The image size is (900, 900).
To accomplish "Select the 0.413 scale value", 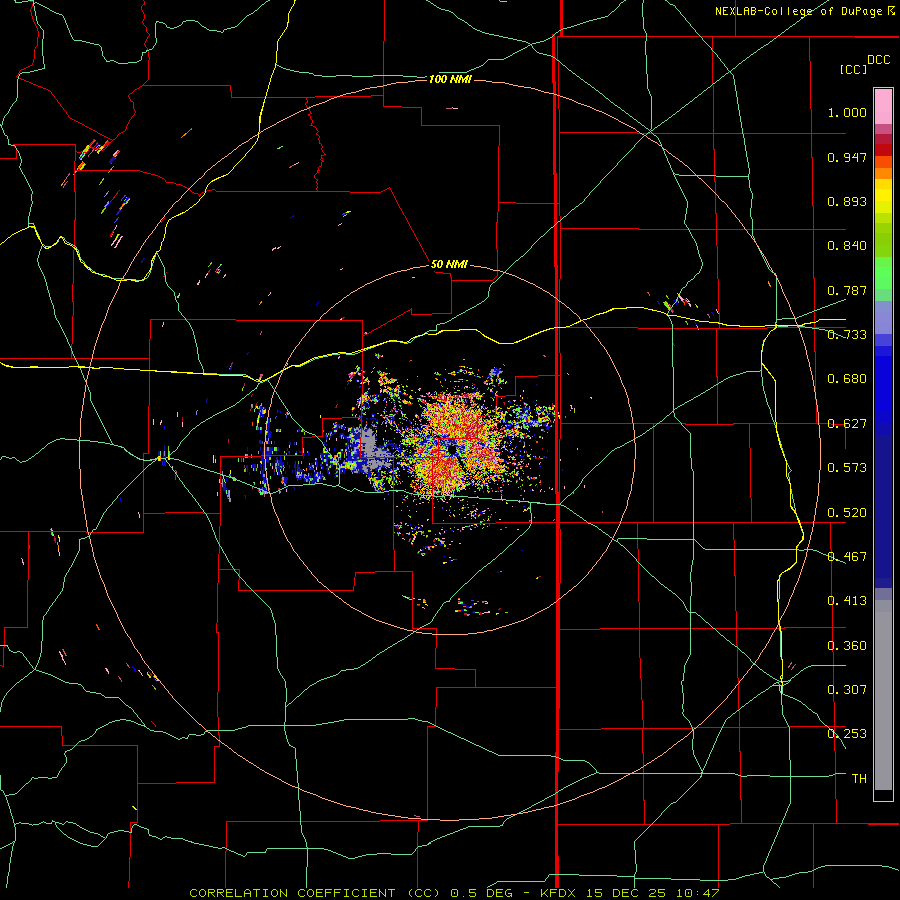I will point(847,601).
